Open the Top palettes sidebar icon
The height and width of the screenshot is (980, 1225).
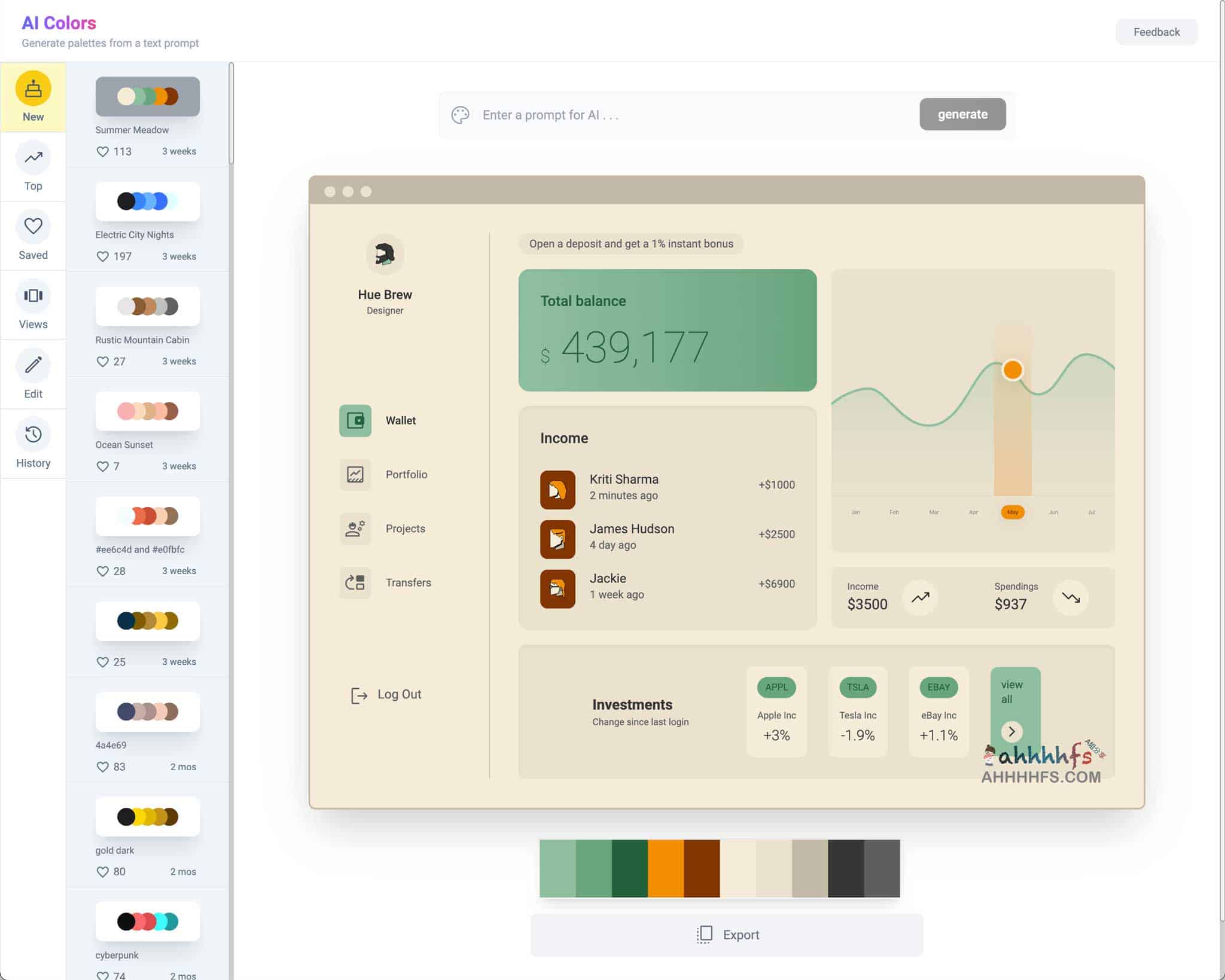33,158
